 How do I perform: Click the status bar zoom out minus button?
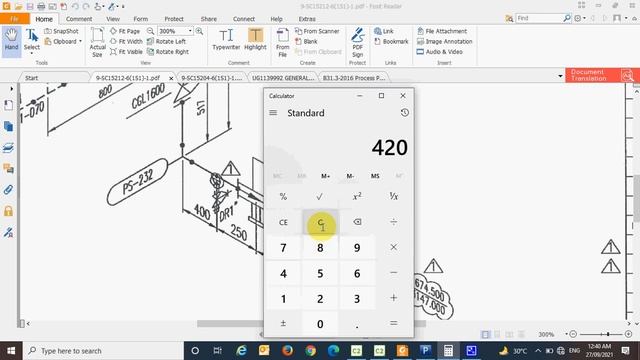[573, 334]
